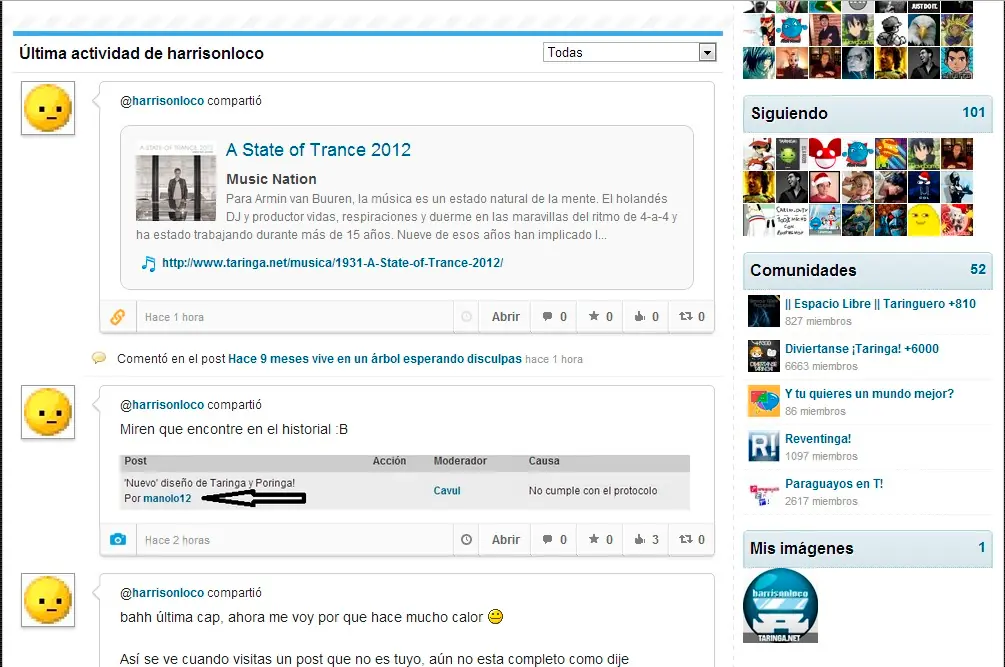Open the Comunidades count 52
Screen dimensions: 1005x667
[978, 269]
